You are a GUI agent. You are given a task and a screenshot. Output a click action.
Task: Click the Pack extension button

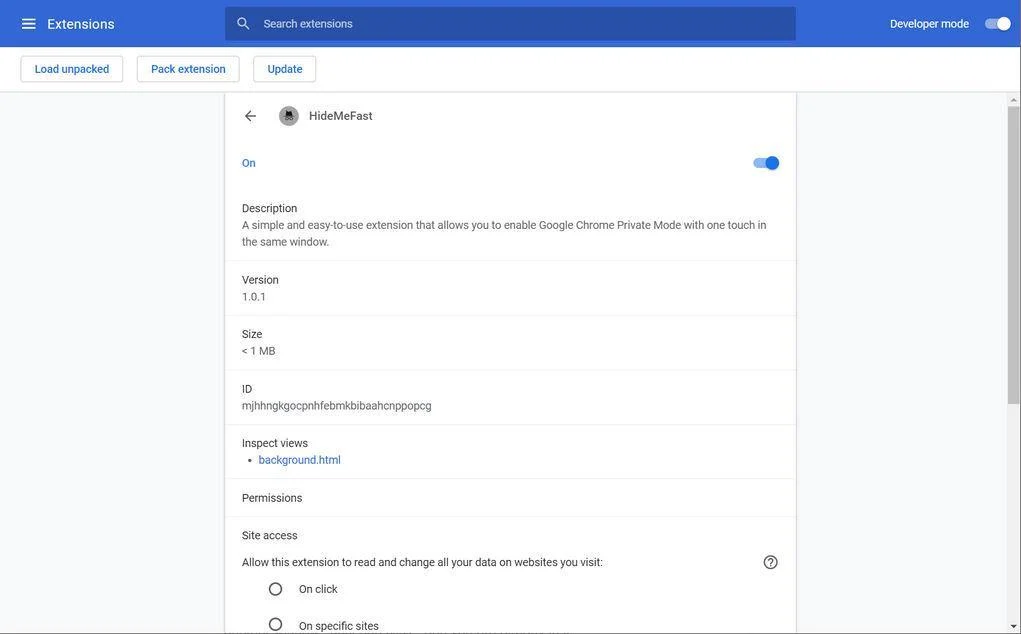[188, 69]
